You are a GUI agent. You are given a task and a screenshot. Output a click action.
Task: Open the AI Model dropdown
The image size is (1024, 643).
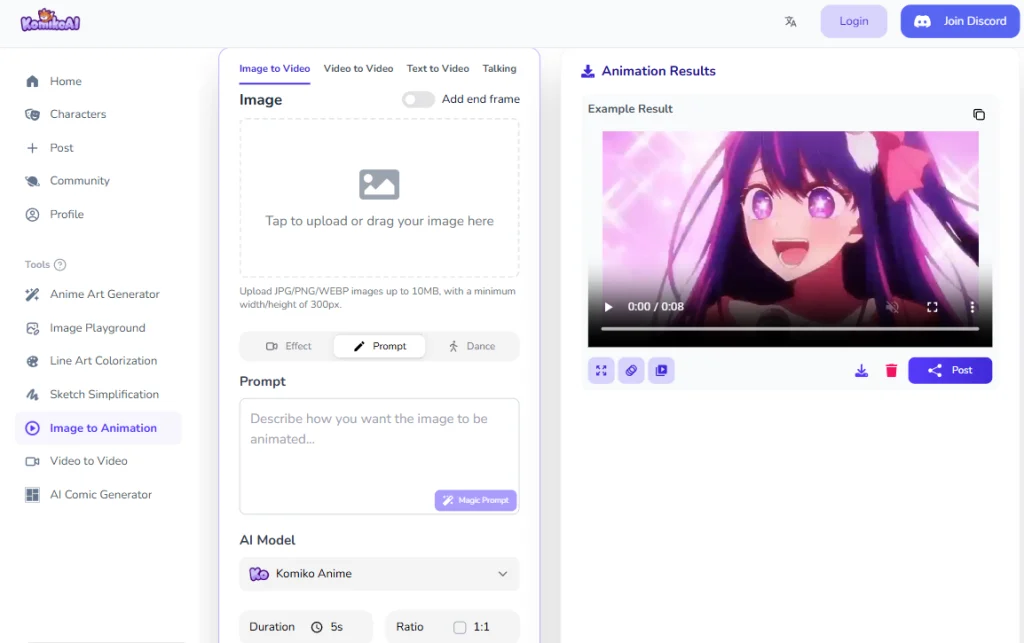point(379,574)
